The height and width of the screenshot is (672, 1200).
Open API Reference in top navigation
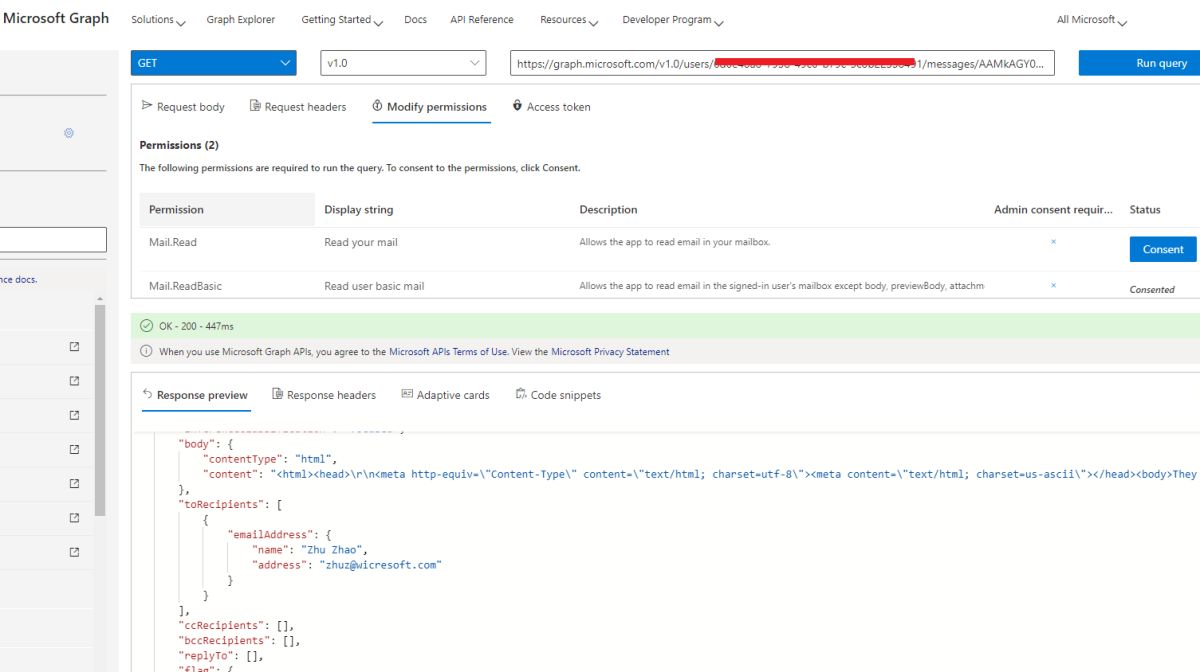click(482, 20)
